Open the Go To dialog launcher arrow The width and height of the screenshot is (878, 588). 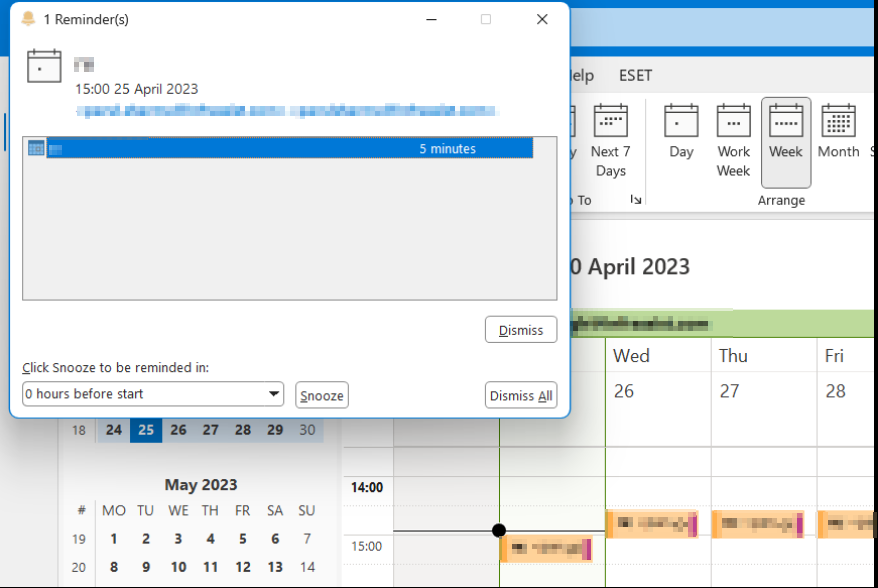coord(637,199)
